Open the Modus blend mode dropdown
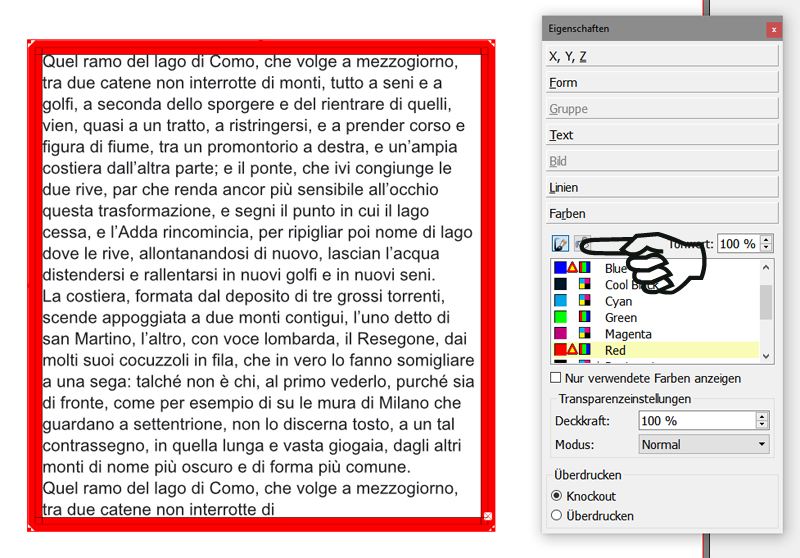Screen dimensions: 800x558 point(704,445)
